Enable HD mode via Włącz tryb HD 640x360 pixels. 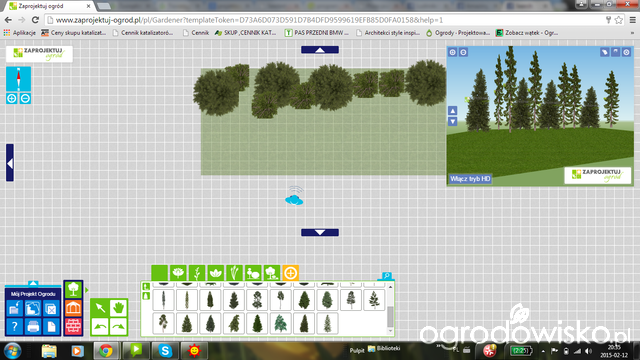click(x=470, y=179)
